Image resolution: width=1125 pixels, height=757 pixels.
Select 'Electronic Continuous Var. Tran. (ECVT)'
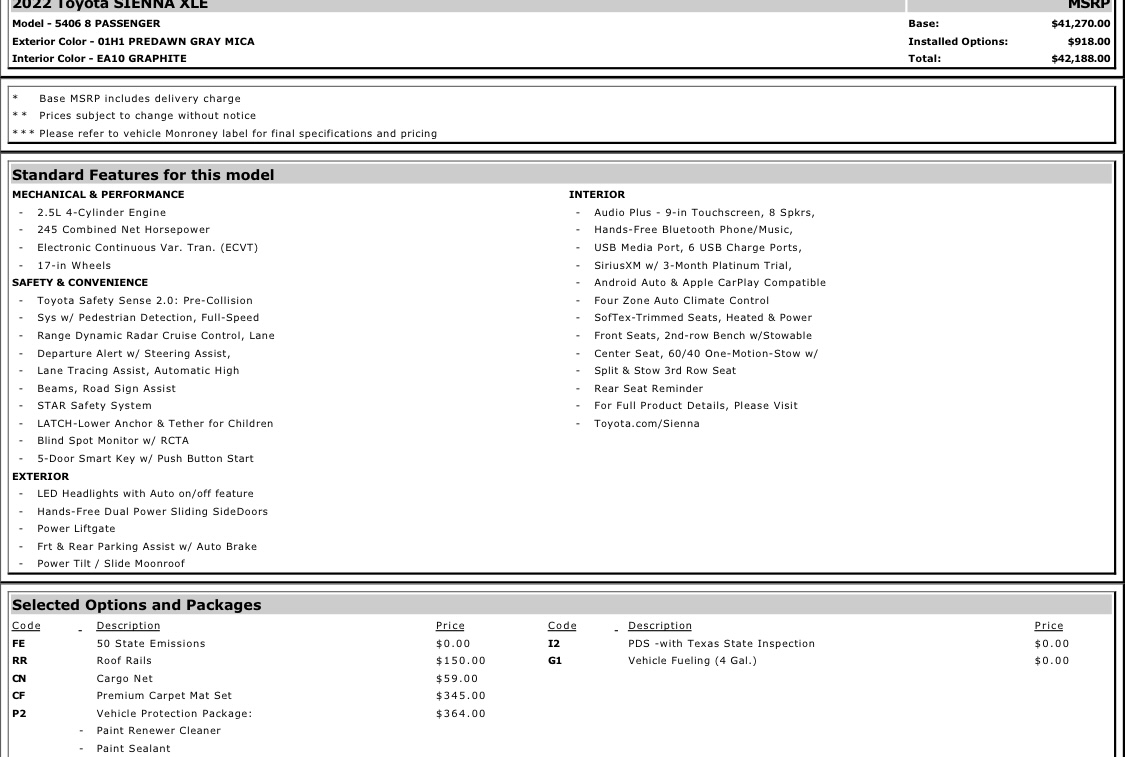pos(147,248)
